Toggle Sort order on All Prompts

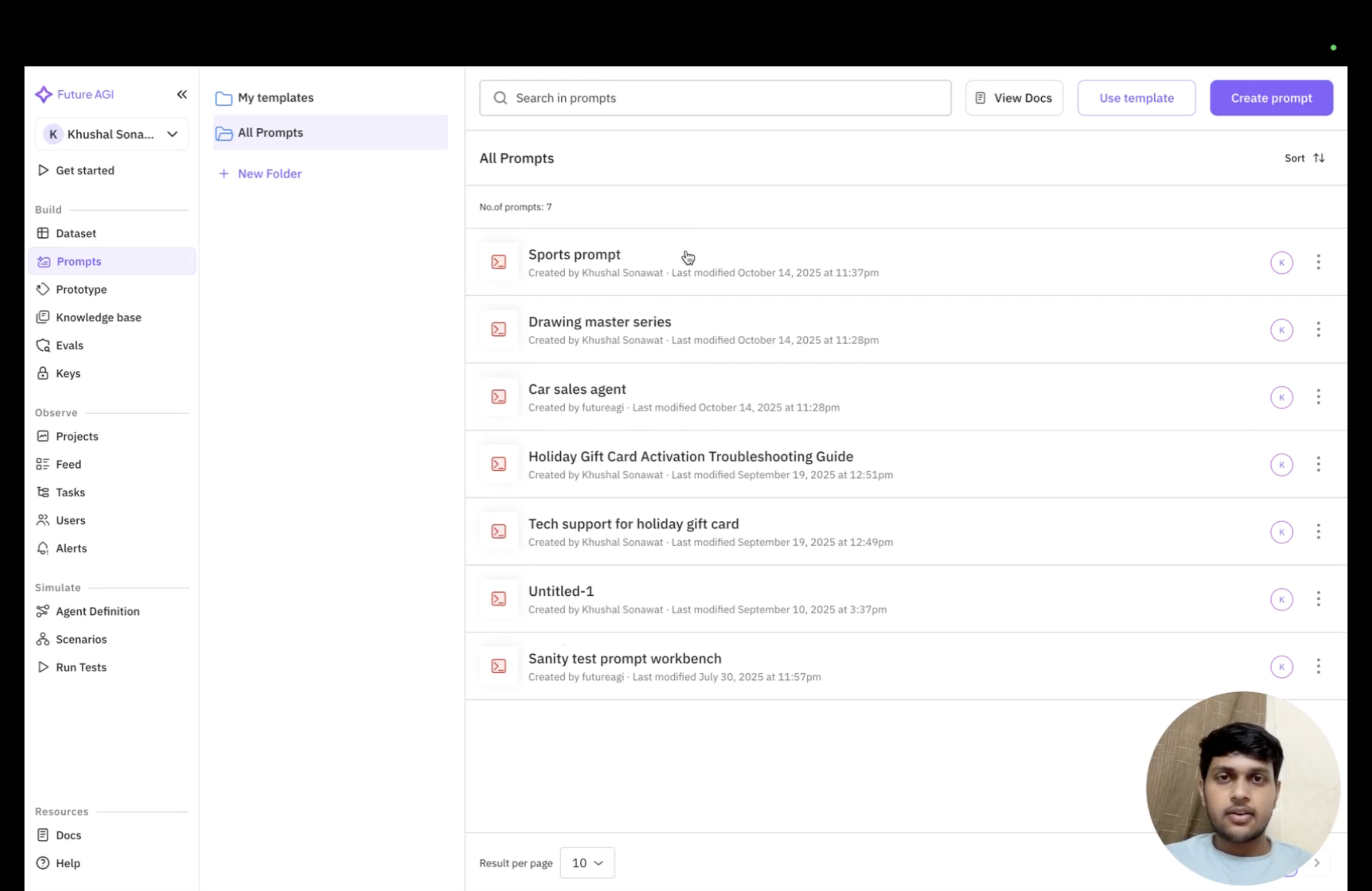[1305, 157]
